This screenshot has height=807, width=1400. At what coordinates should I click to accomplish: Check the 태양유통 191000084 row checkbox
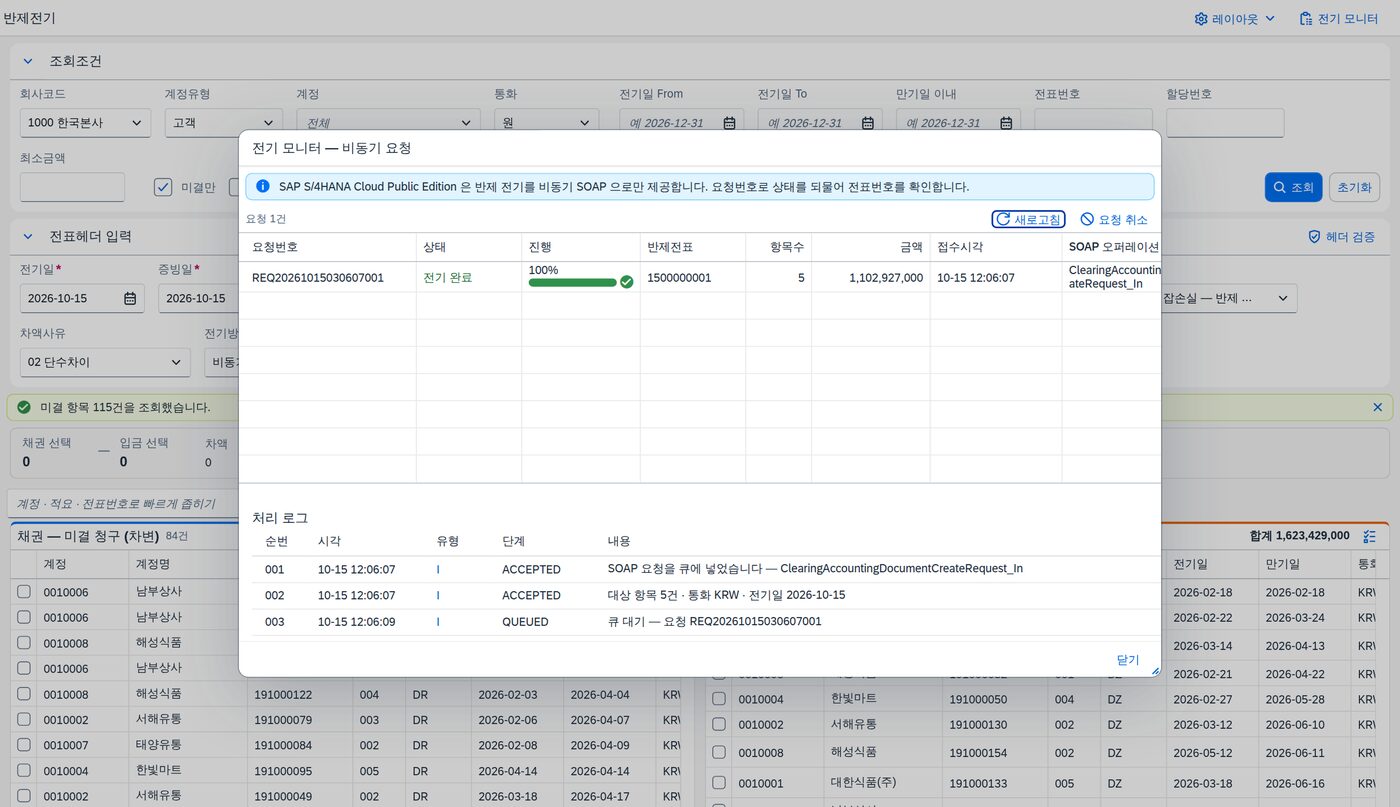24,746
